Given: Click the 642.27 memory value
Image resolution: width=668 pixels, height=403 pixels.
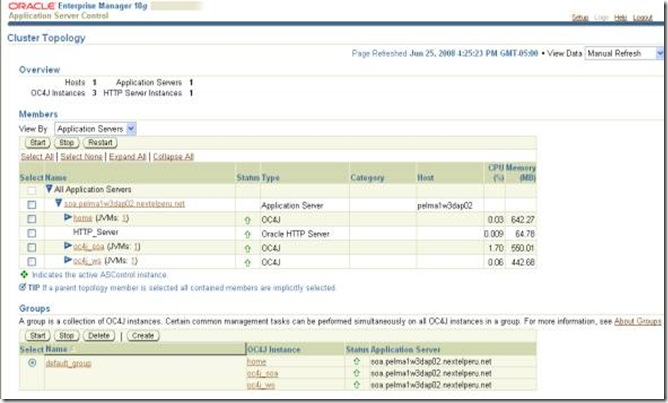Looking at the screenshot, I should point(522,220).
